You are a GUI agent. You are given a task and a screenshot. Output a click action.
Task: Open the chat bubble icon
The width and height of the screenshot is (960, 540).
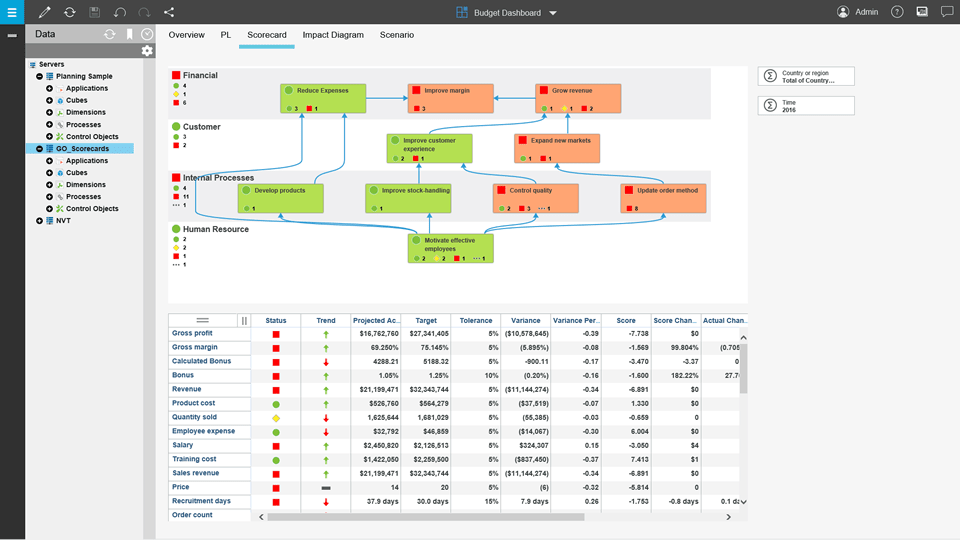921,12
